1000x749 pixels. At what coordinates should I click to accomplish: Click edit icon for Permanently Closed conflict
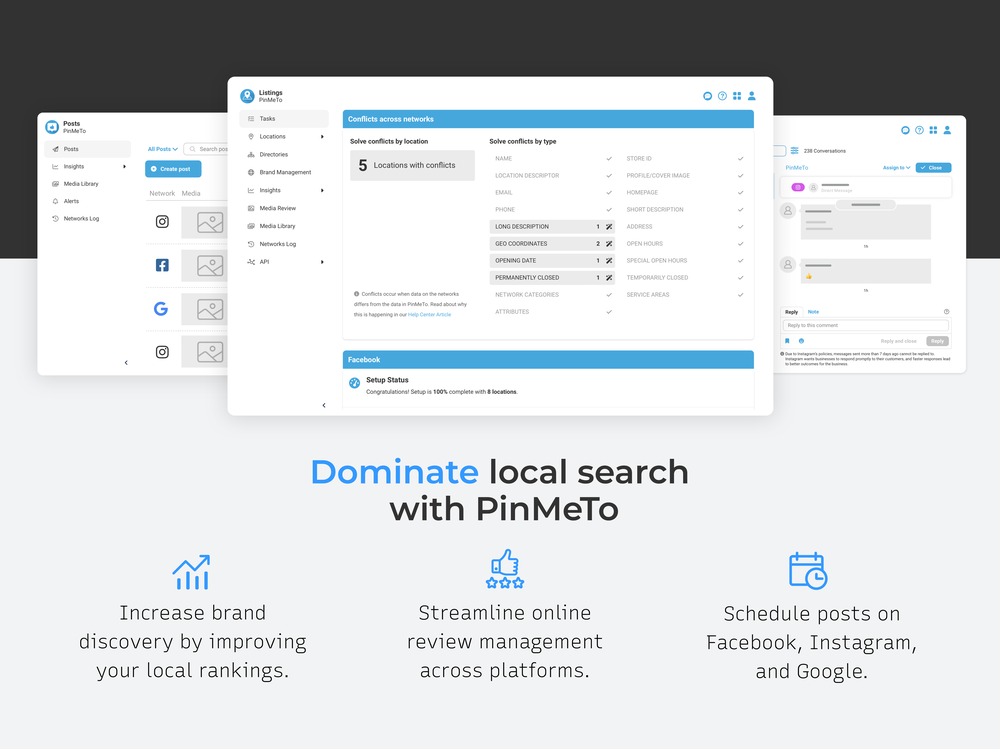(609, 278)
